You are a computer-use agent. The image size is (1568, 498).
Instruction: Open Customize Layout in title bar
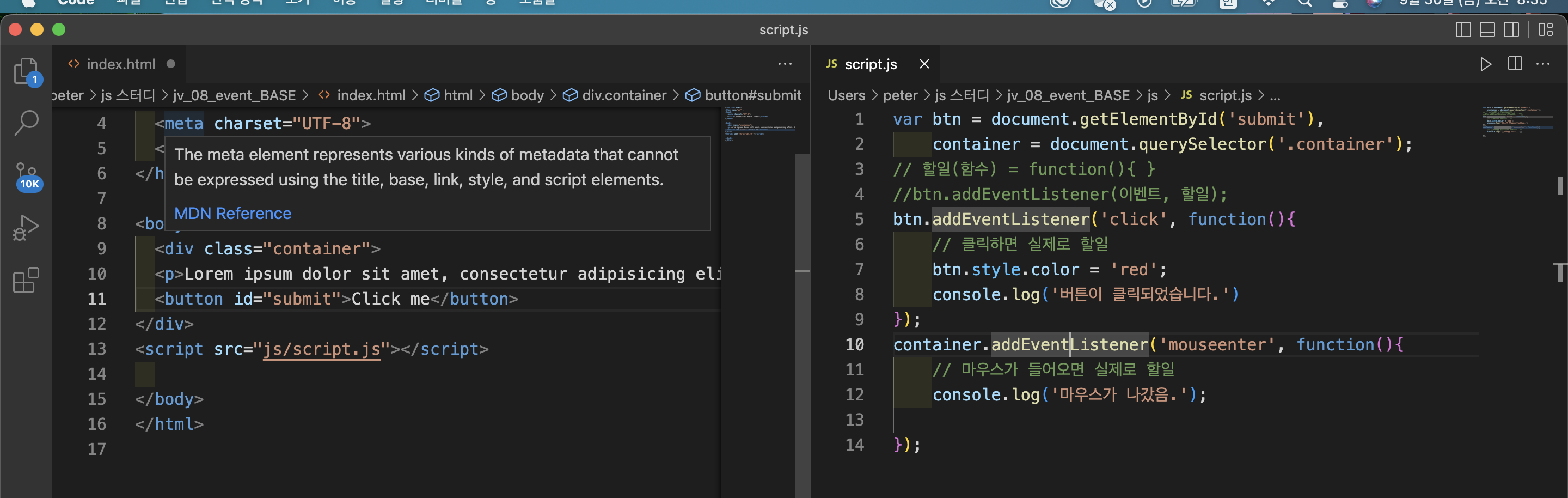(1546, 29)
